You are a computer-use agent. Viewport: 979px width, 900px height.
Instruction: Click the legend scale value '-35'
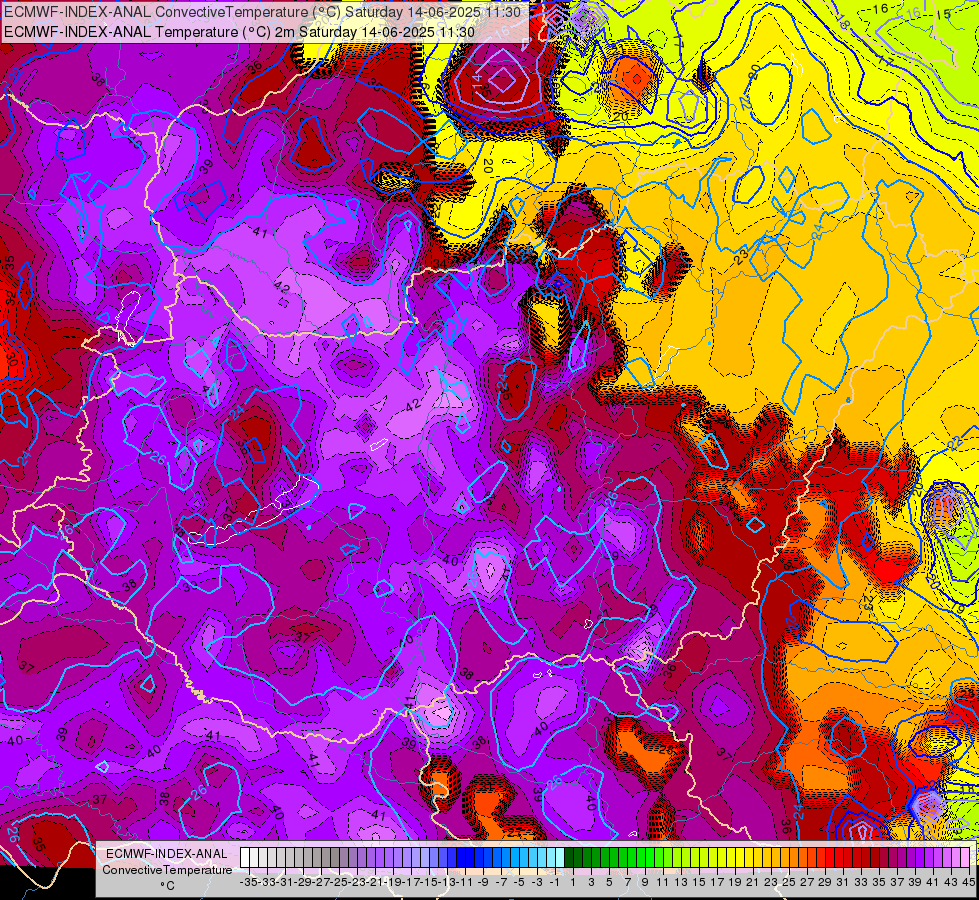pos(248,882)
